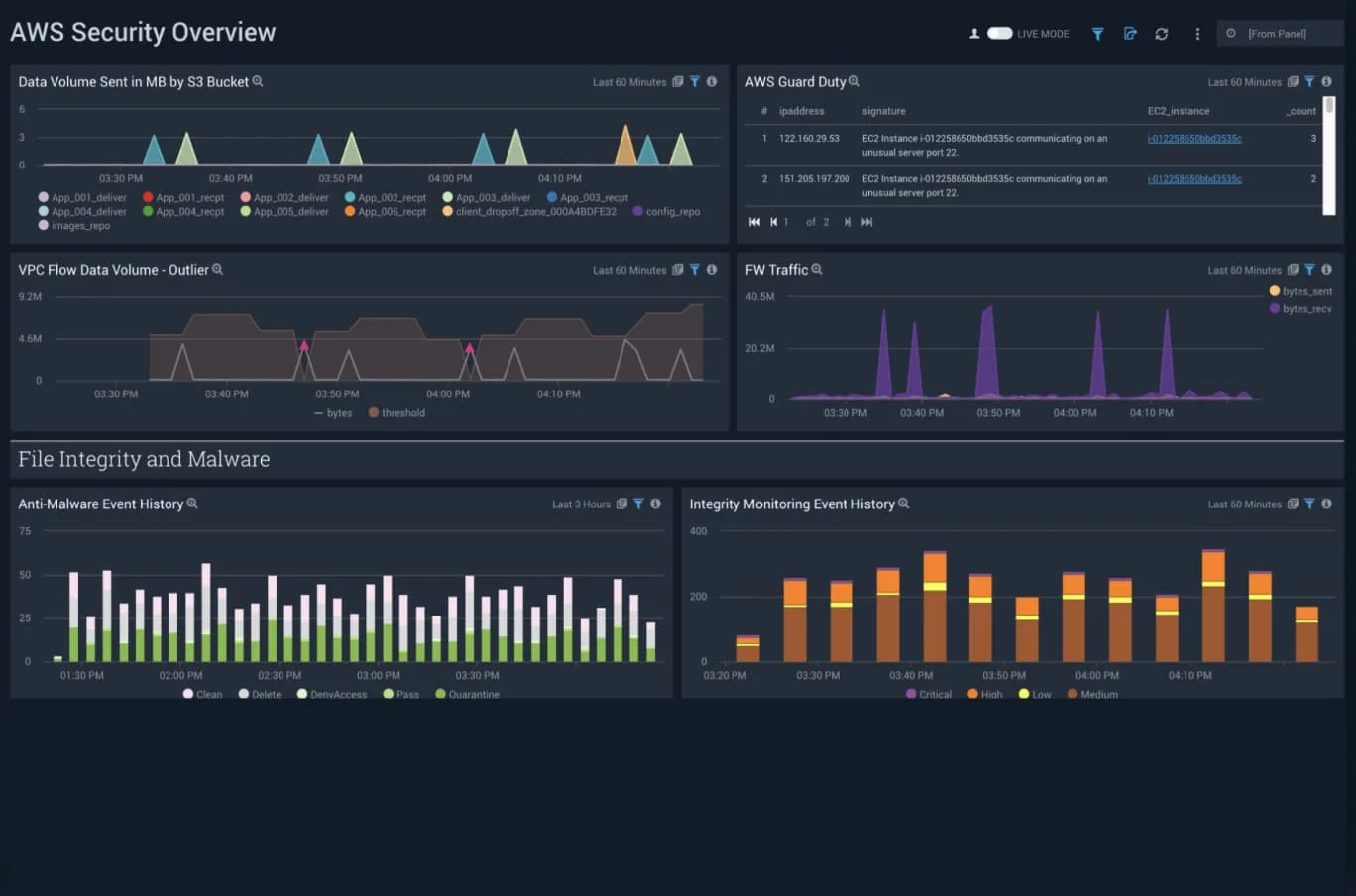Click info icon on Data Volume Sent panel
Image resolution: width=1356 pixels, height=896 pixels.
711,82
